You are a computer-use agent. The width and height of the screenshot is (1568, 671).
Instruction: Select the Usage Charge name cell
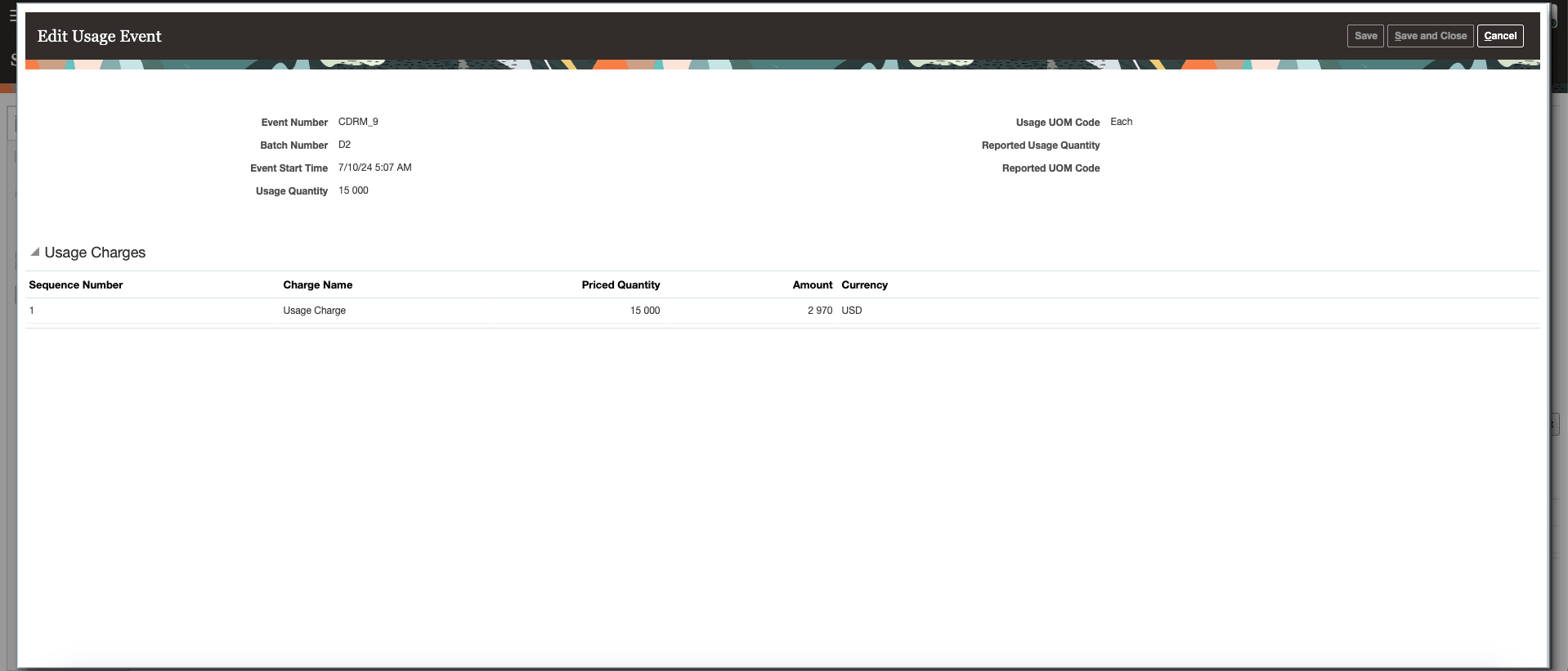[x=315, y=311]
